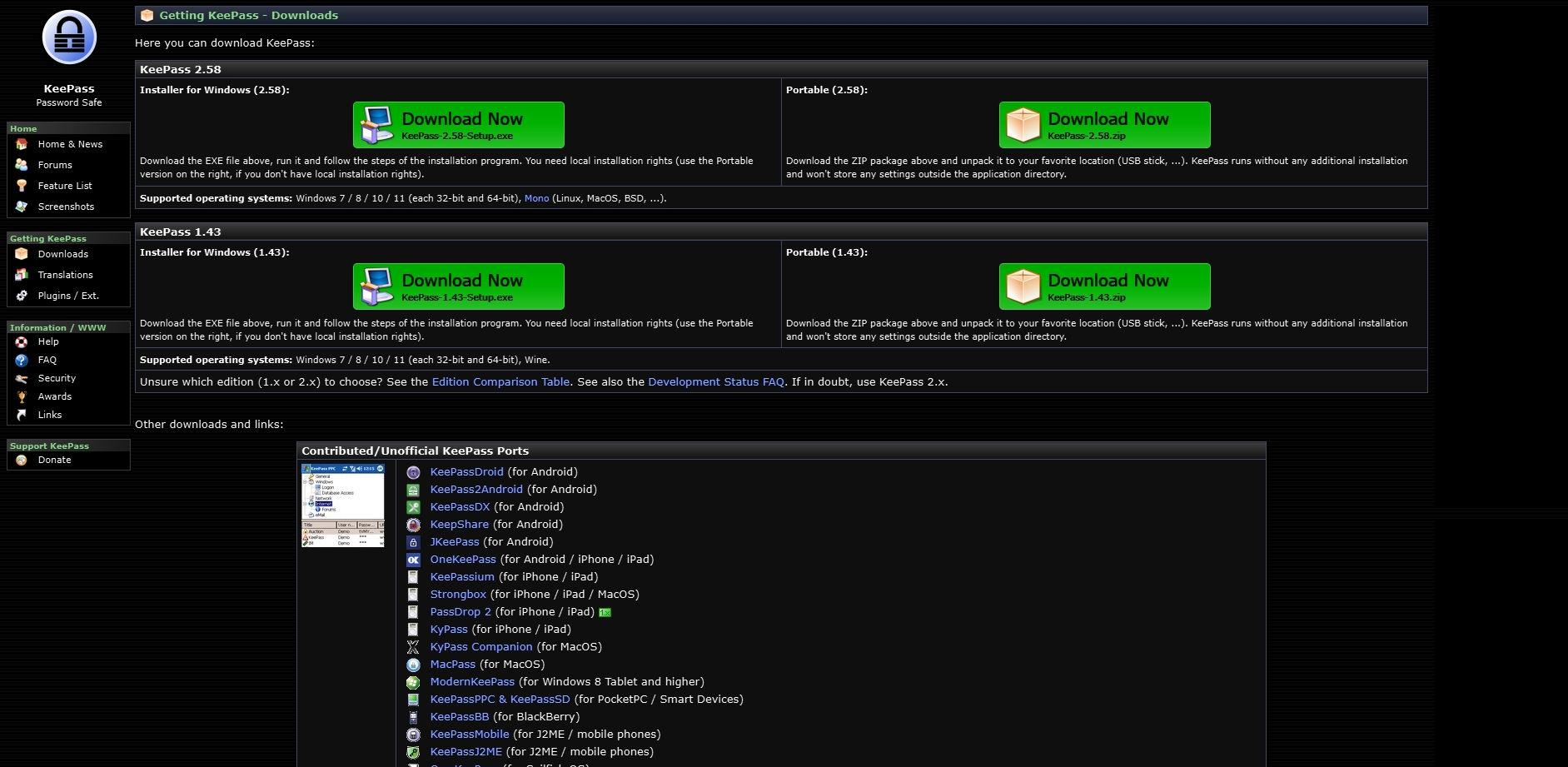Click the KeePass padlock logo
Viewport: 1568px width, 767px height.
pos(69,37)
